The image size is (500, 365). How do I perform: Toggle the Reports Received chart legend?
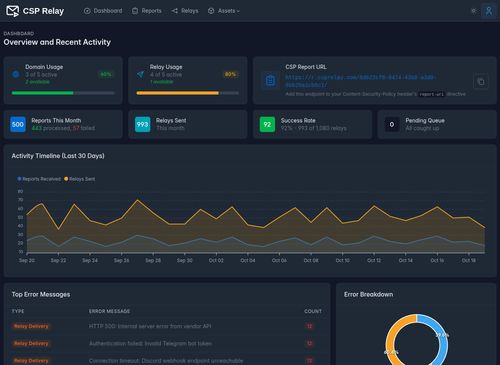point(39,179)
